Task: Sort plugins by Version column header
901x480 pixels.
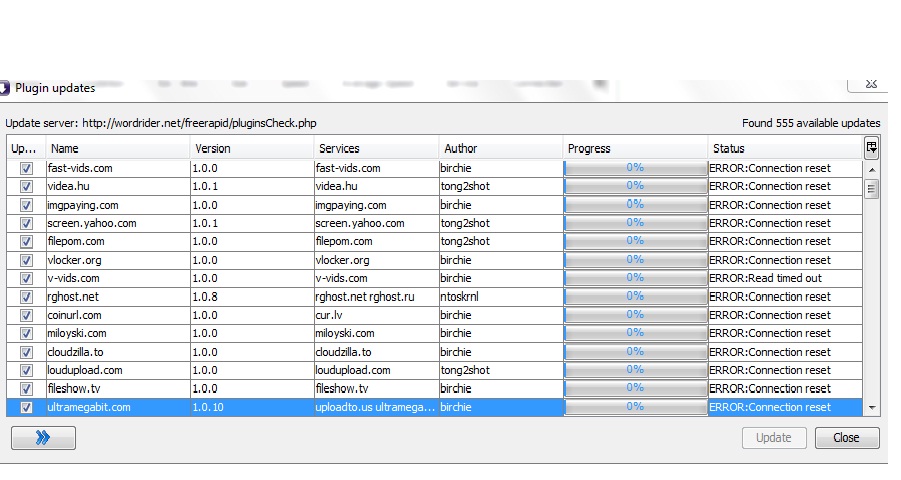Action: pos(251,149)
